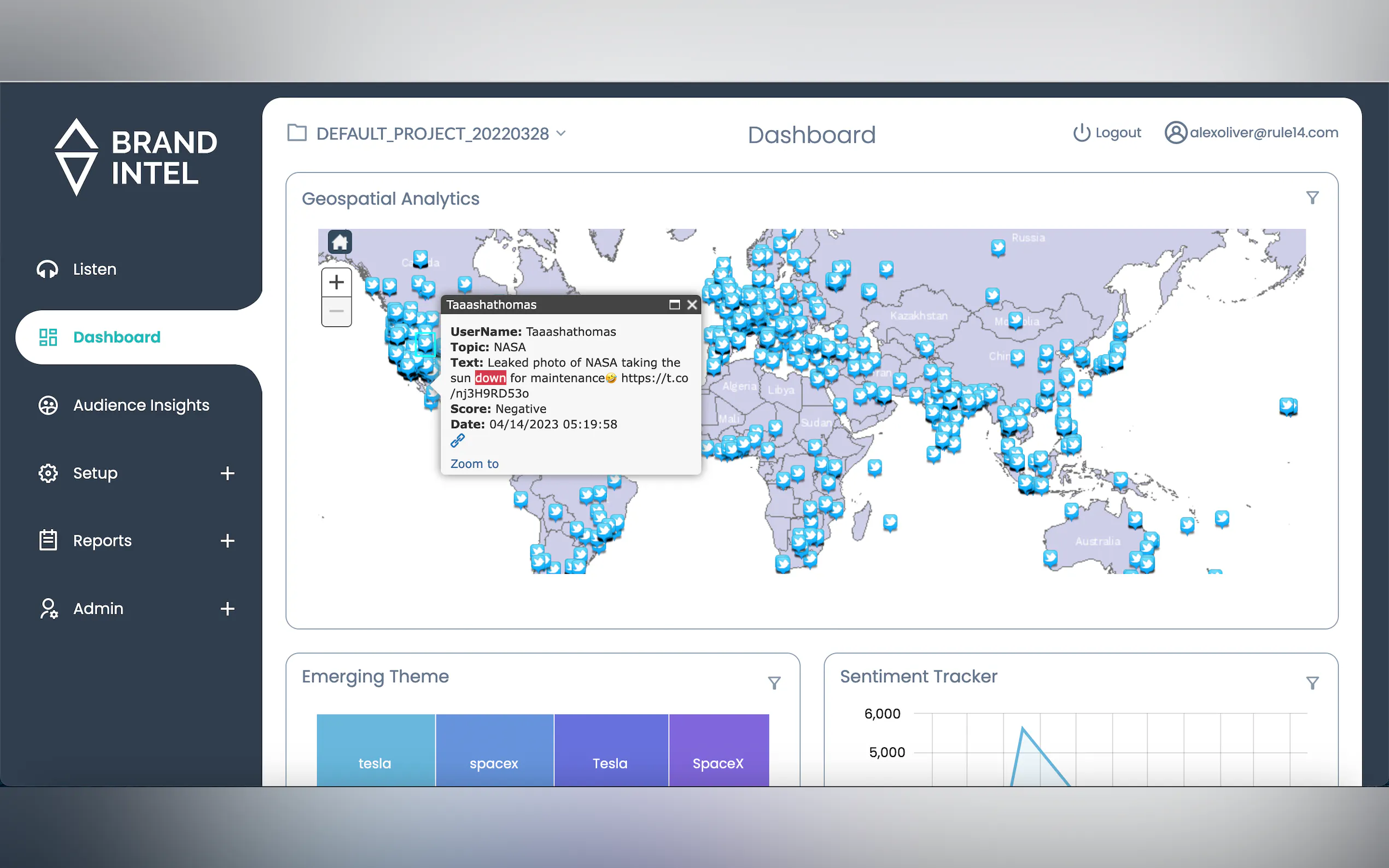The height and width of the screenshot is (868, 1389).
Task: Close the Taaashathomas info popup
Action: click(x=692, y=305)
